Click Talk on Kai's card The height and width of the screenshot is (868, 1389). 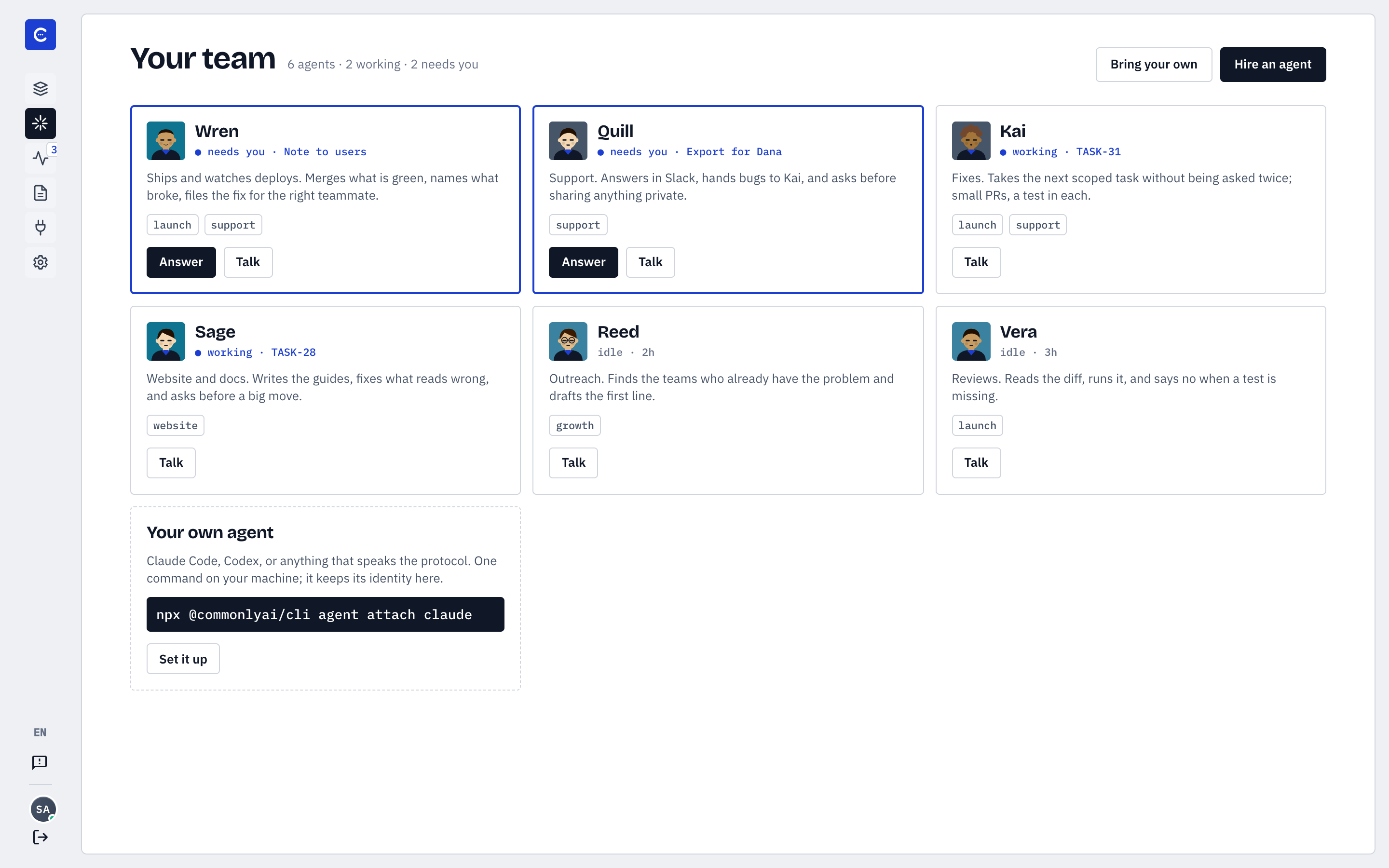click(x=976, y=262)
